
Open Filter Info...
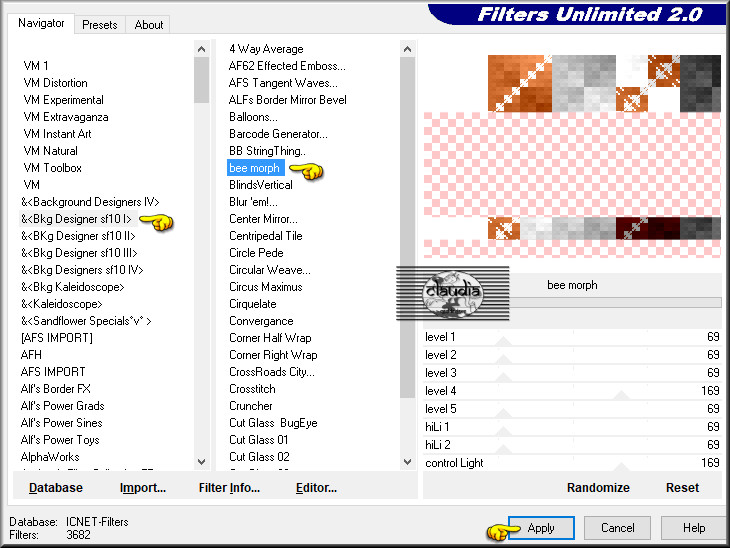pyautogui.click(x=229, y=487)
